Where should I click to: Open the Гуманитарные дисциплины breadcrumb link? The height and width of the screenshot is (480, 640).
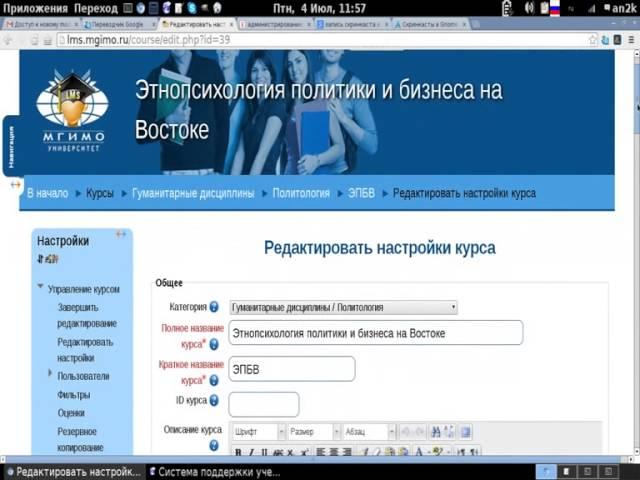pos(193,193)
